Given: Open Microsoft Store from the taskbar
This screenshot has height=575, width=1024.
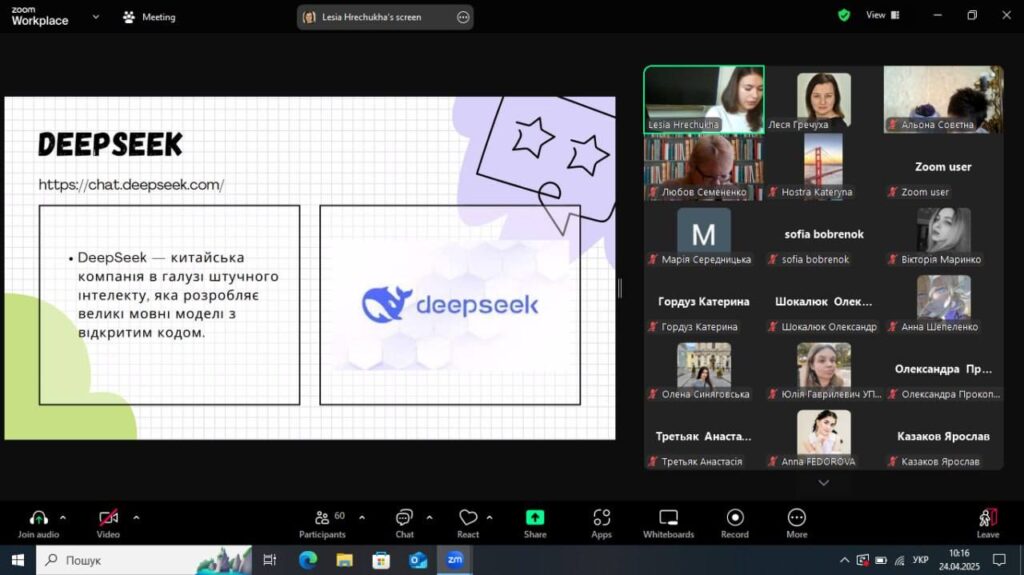Looking at the screenshot, I should pos(381,560).
